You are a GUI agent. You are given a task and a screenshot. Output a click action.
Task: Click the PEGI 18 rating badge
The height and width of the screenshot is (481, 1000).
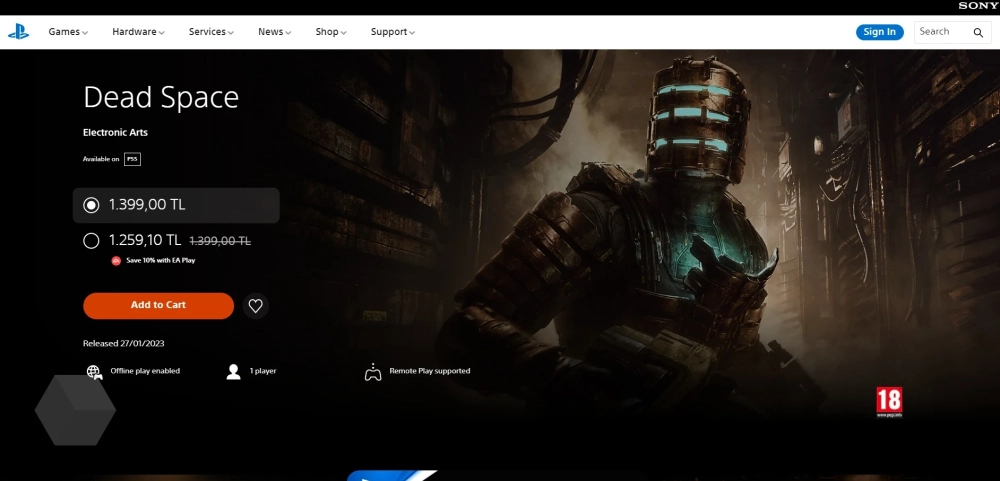coord(889,401)
